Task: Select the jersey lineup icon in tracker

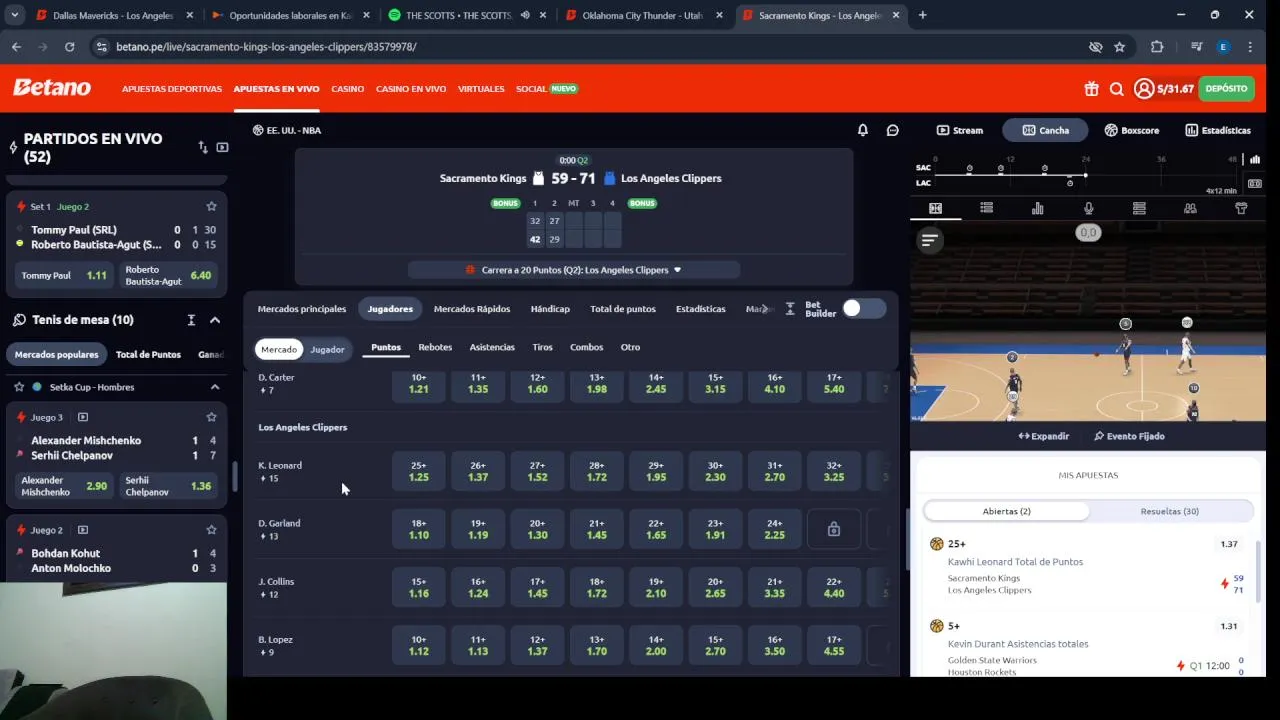Action: click(1241, 208)
